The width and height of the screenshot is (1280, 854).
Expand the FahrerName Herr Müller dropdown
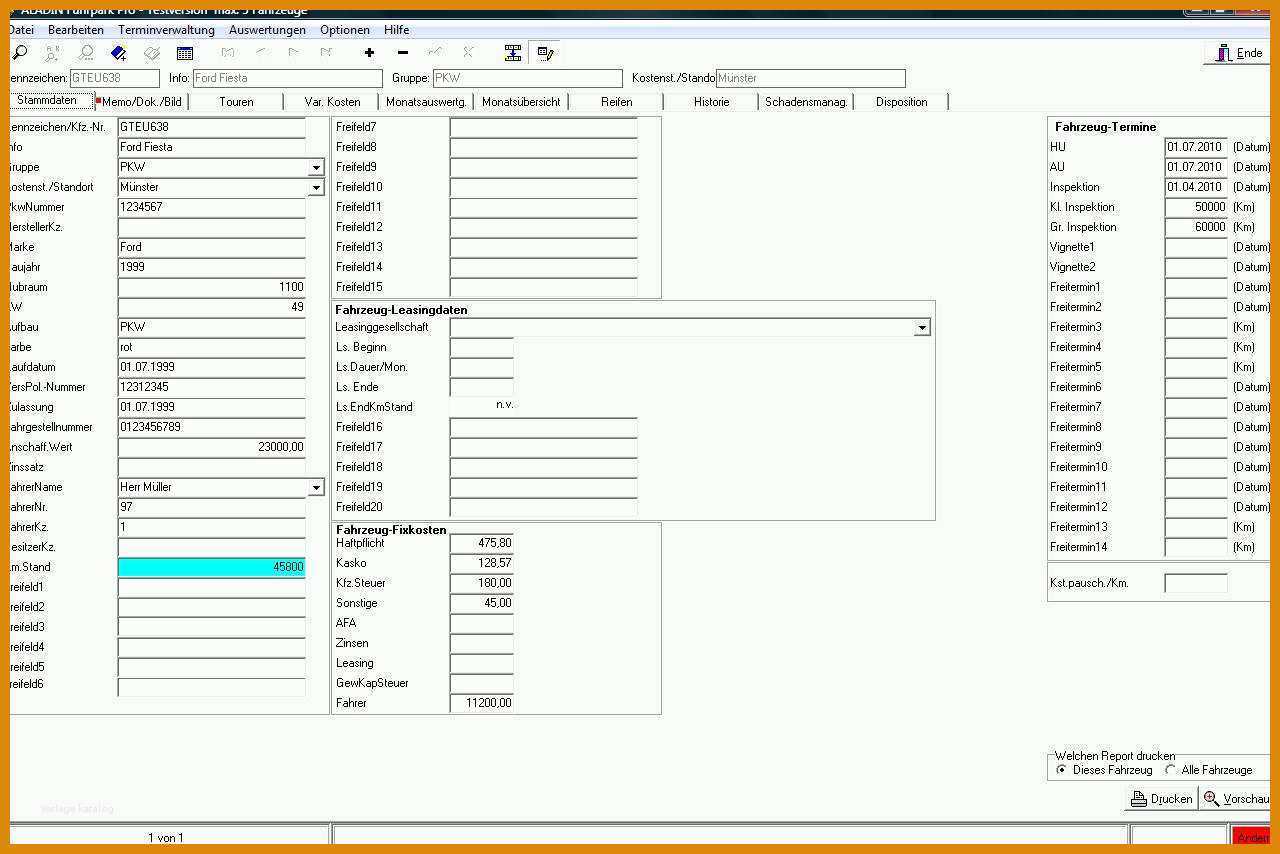click(x=316, y=487)
